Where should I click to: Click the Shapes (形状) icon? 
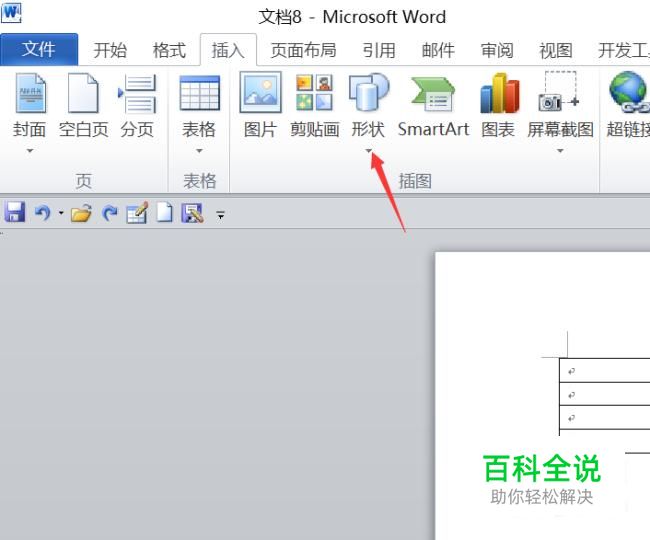coord(369,92)
